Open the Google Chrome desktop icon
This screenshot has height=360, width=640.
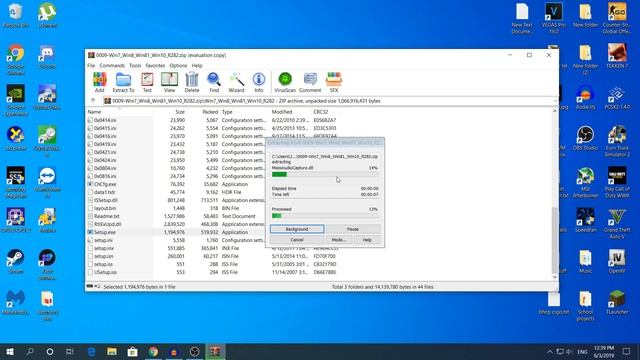pos(16,60)
